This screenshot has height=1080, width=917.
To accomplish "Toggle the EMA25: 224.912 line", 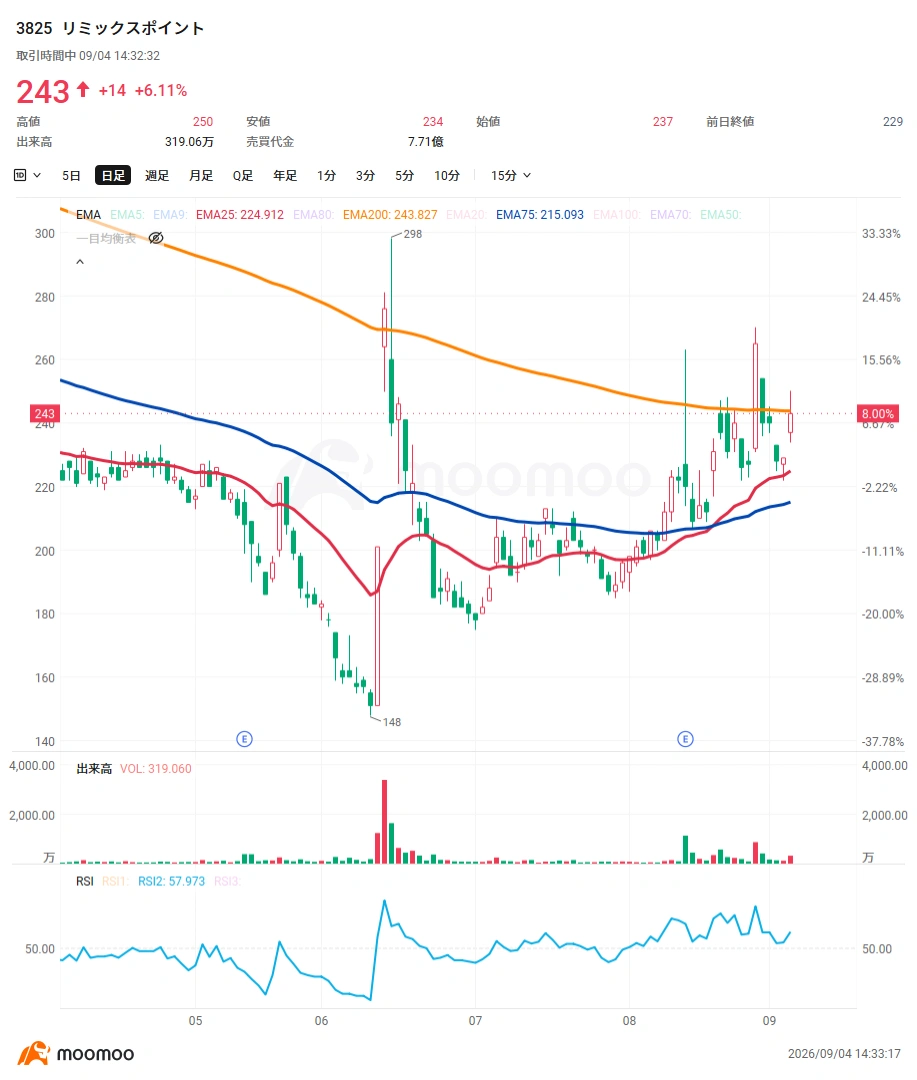I will click(240, 215).
